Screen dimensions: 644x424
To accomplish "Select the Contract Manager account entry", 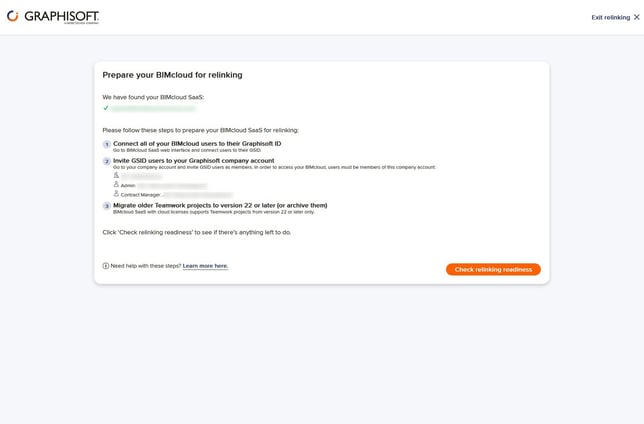I will 180,194.
